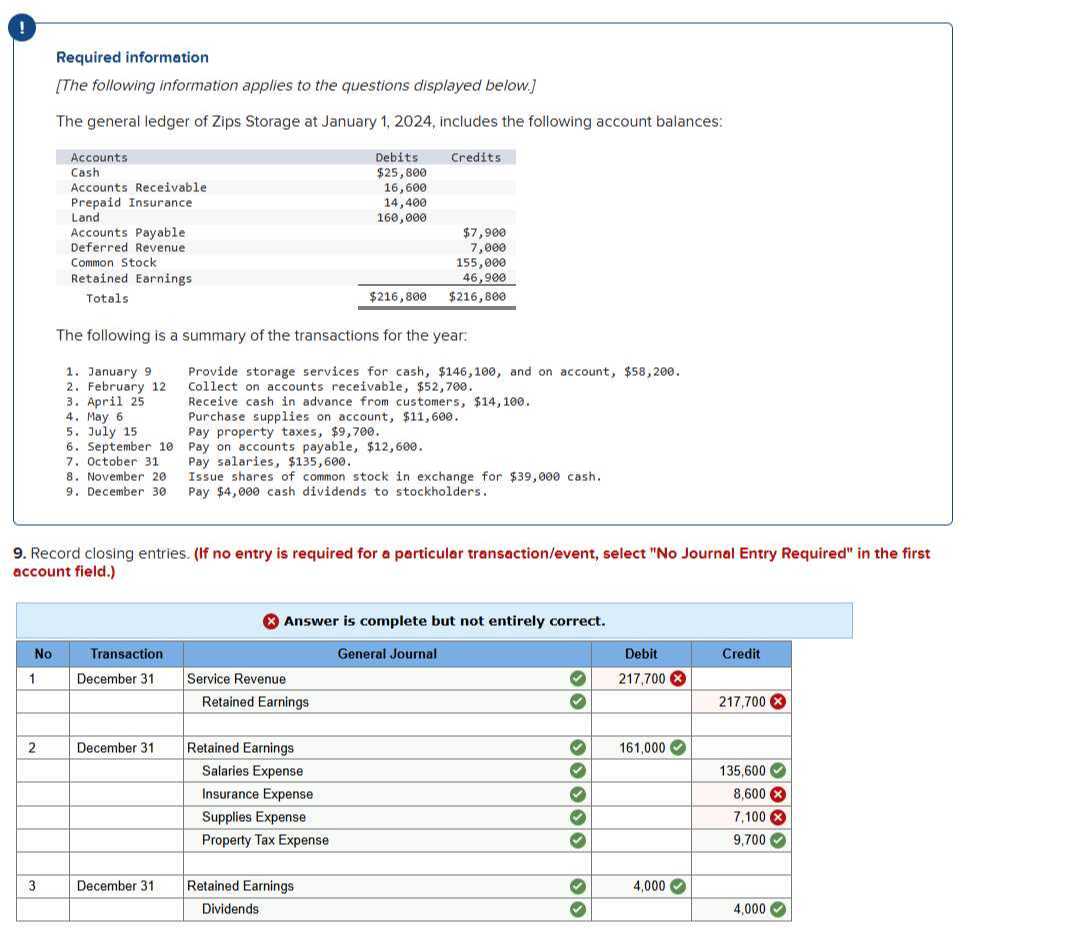This screenshot has width=1076, height=941.
Task: Click the Debit column header
Action: coord(641,654)
